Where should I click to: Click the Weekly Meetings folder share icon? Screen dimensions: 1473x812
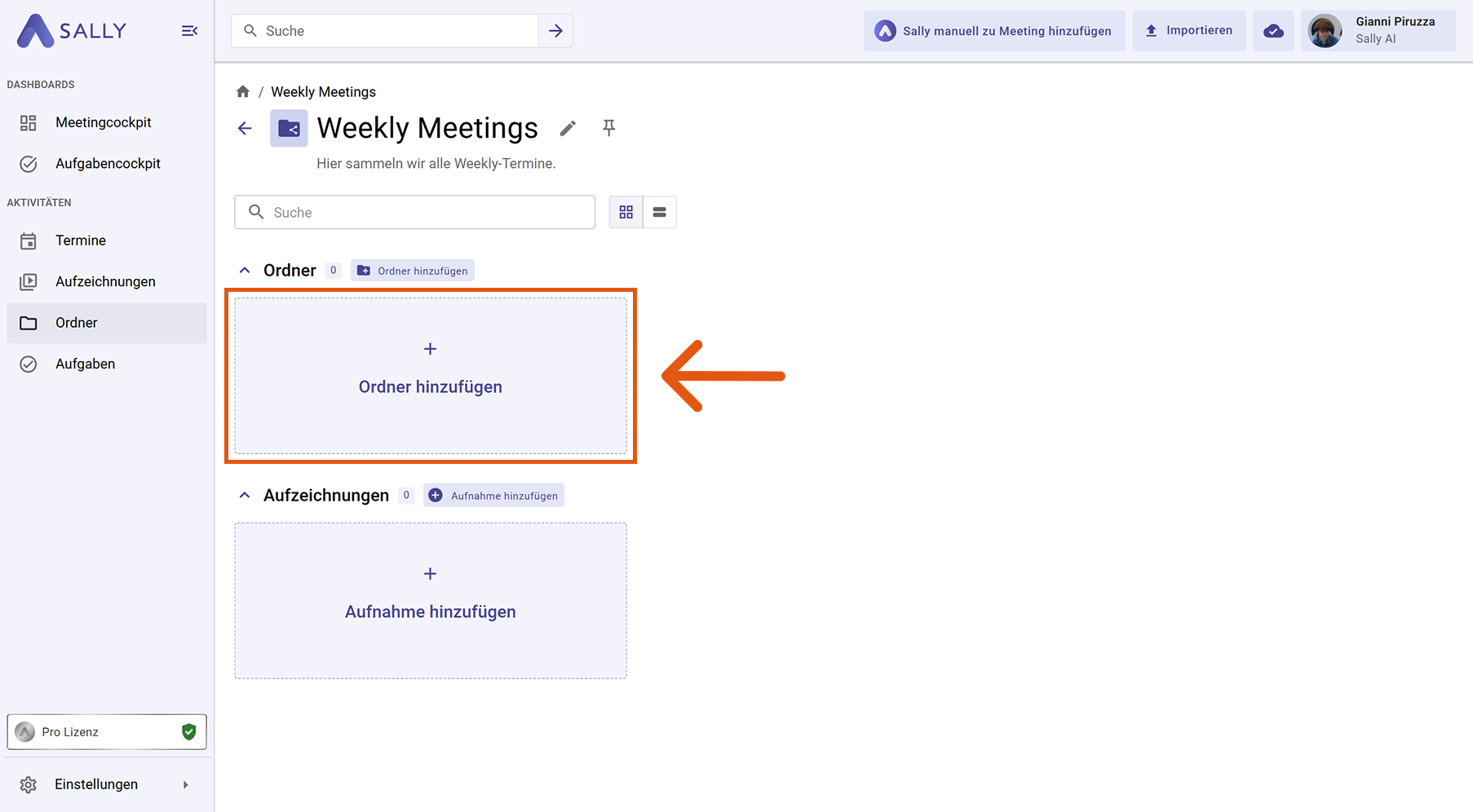click(x=289, y=129)
